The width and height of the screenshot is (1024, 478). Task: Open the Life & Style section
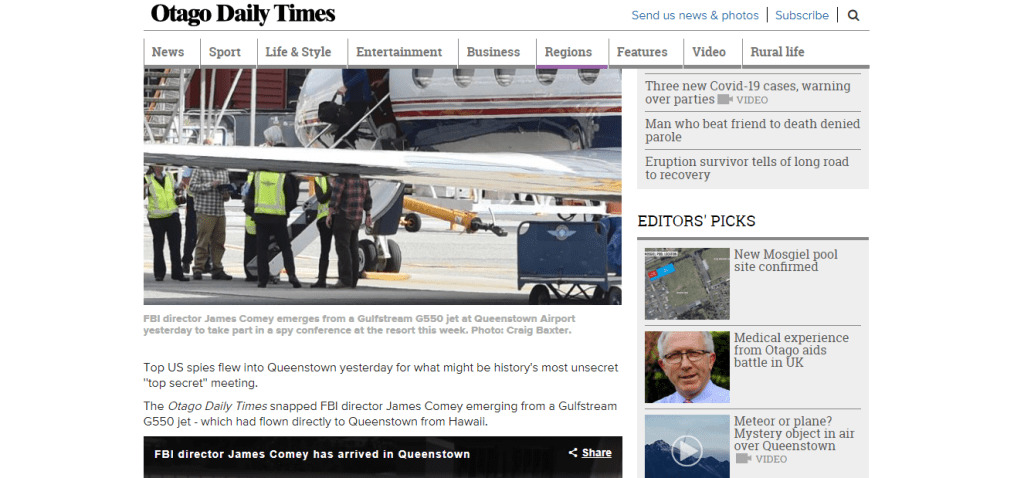(x=298, y=52)
